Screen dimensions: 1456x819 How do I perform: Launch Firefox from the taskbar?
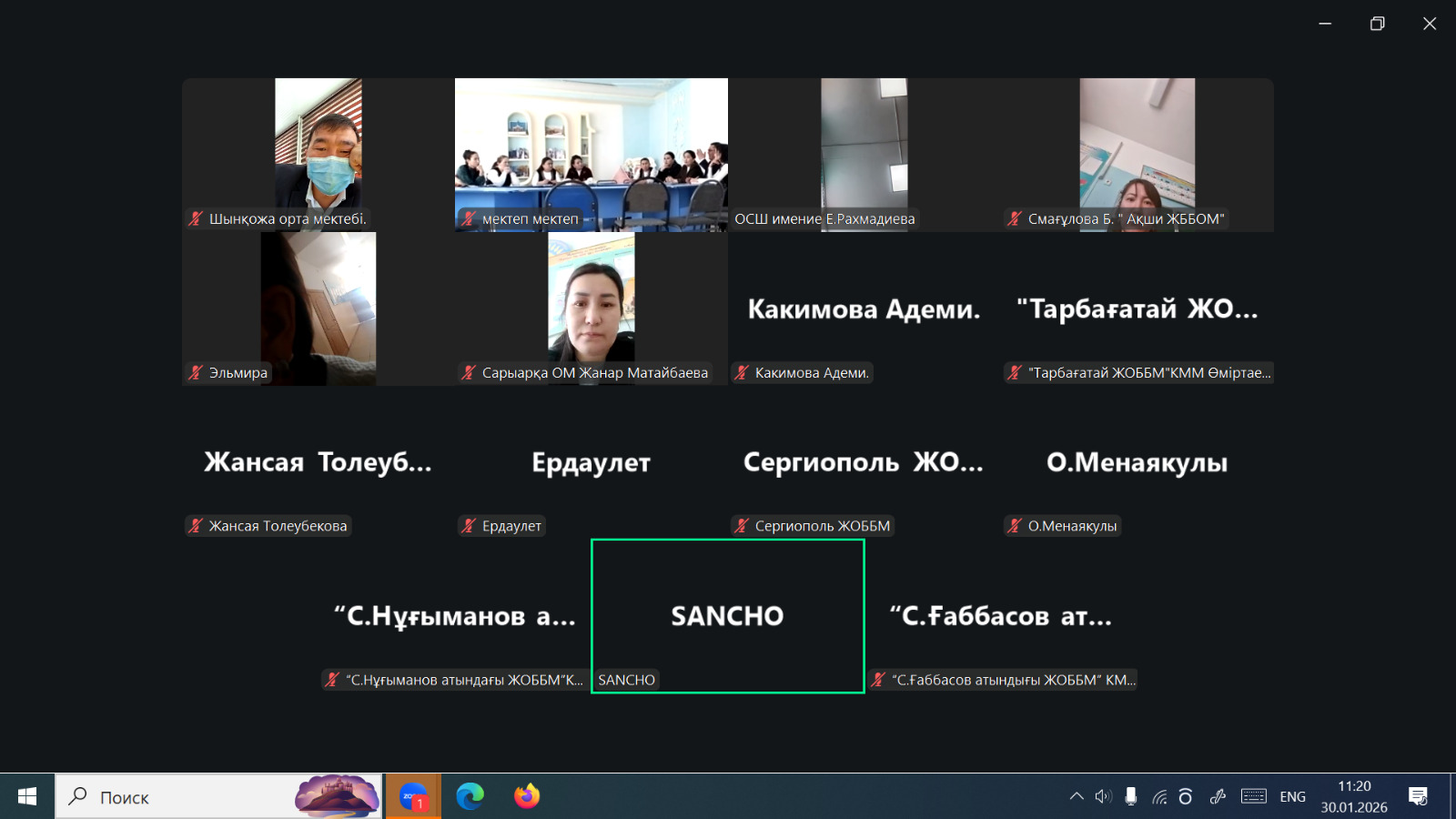pyautogui.click(x=527, y=796)
